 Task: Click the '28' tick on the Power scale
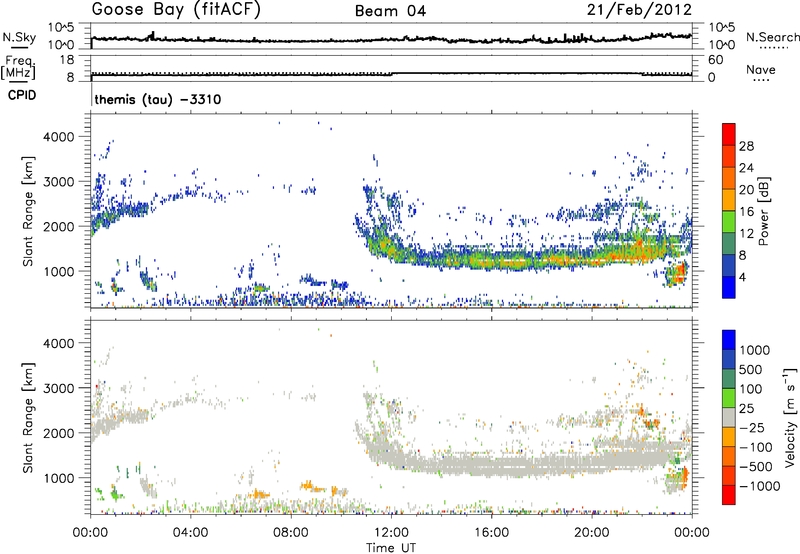point(746,146)
